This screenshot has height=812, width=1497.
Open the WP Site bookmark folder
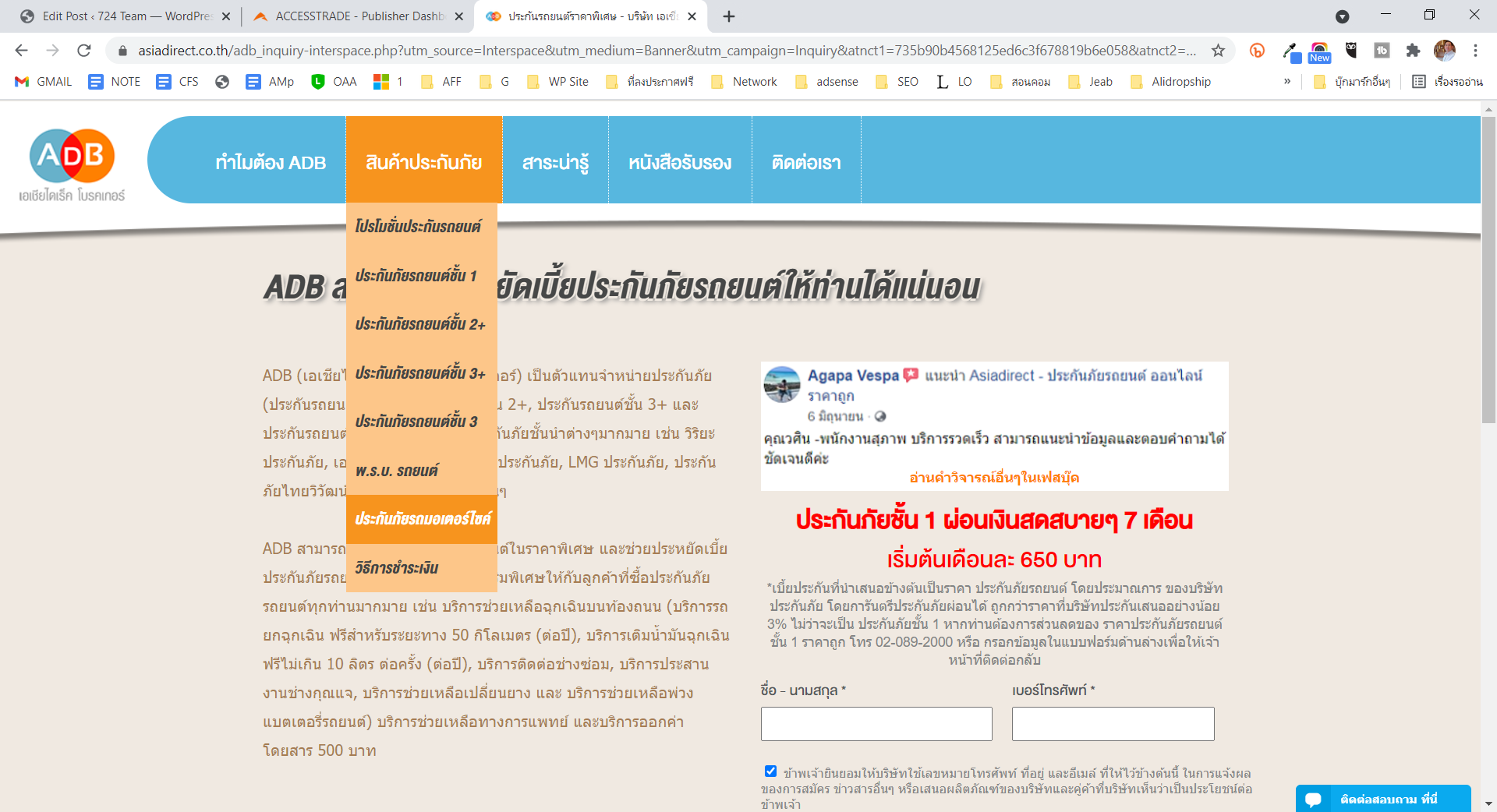(x=558, y=82)
